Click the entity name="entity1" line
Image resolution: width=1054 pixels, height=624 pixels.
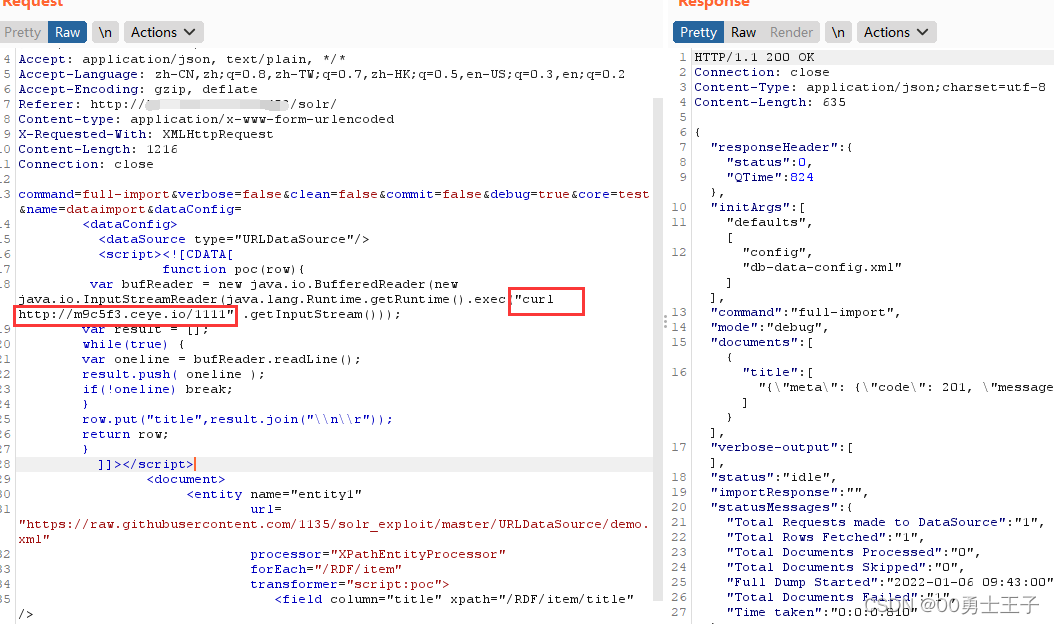point(274,494)
